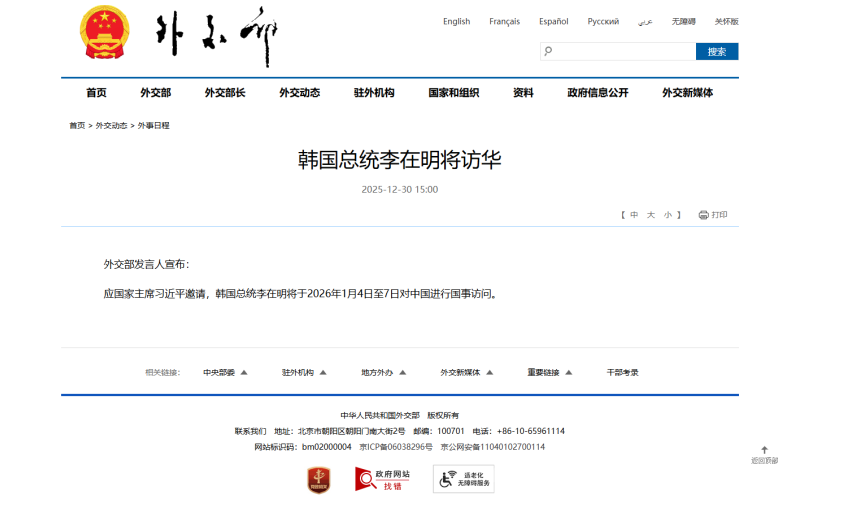Viewport: 859px width, 521px height.
Task: Switch site language to Русский
Action: pyautogui.click(x=603, y=21)
